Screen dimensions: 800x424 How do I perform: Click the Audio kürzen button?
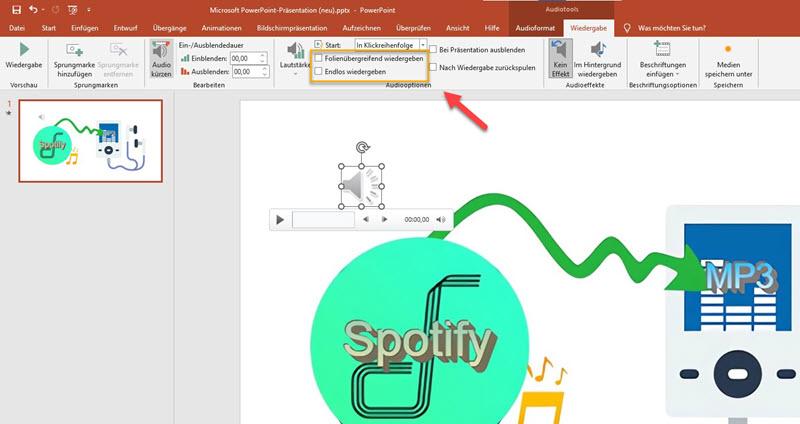coord(161,59)
